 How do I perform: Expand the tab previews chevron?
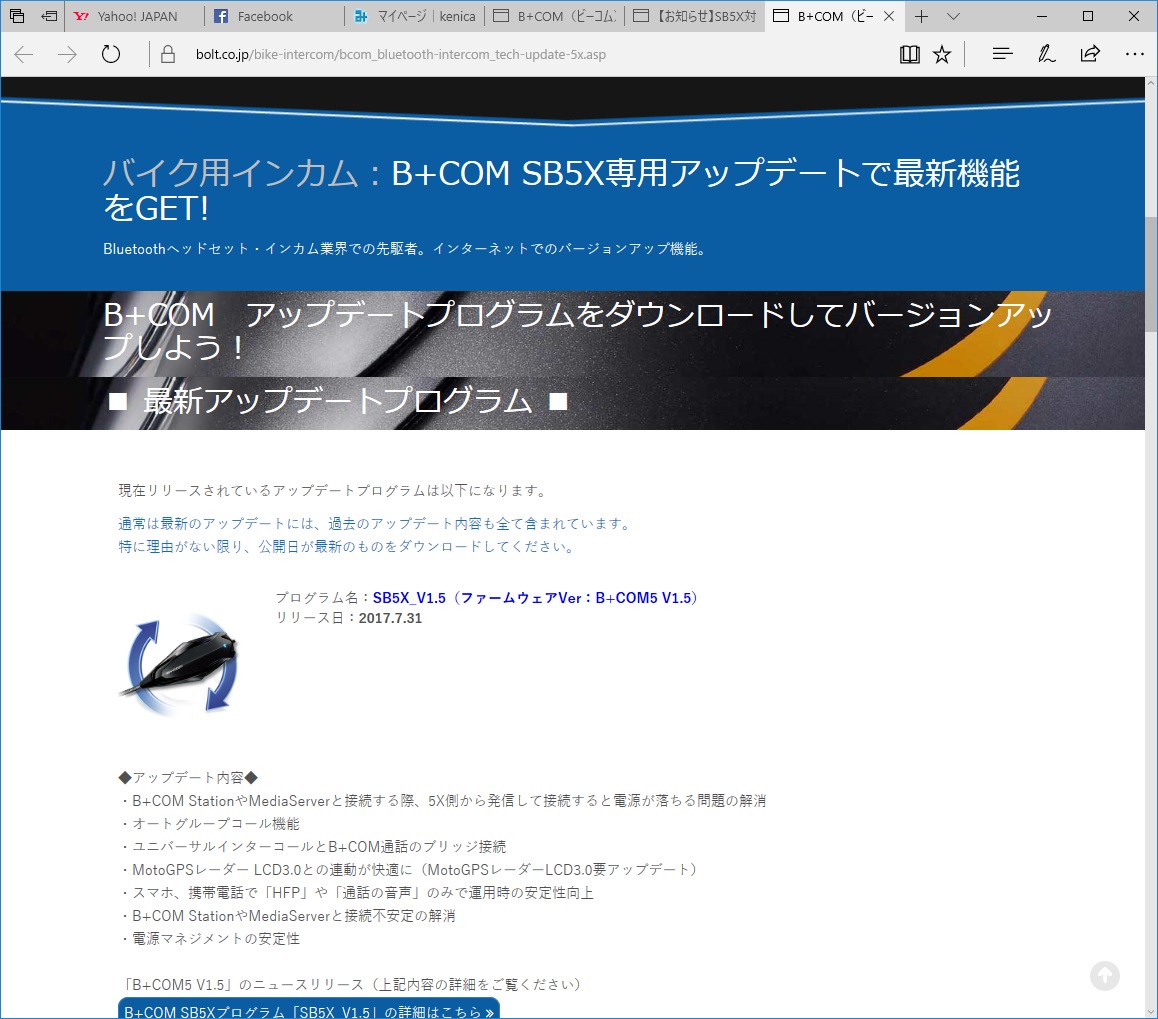coord(953,16)
